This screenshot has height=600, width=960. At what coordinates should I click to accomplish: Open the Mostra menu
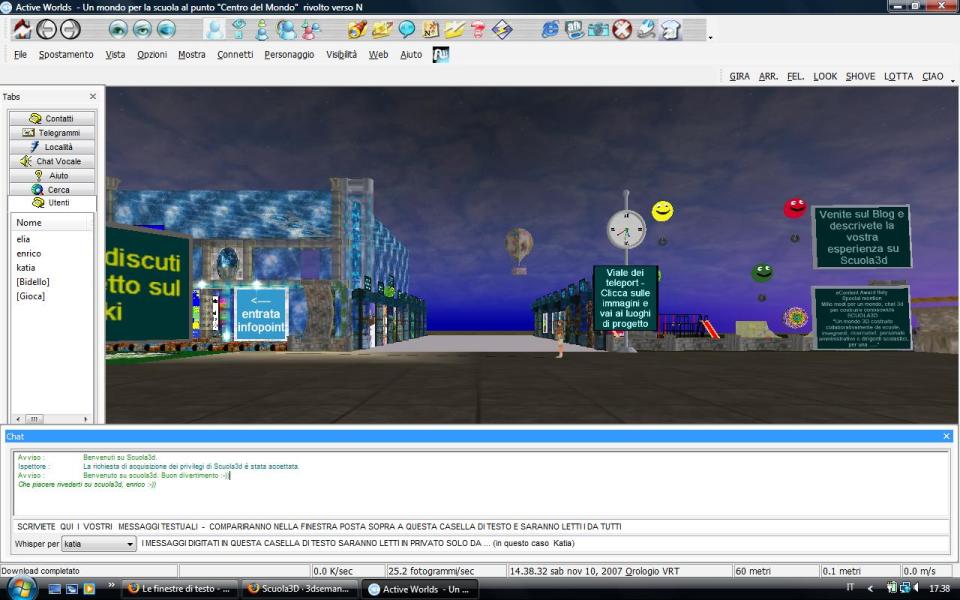point(192,54)
